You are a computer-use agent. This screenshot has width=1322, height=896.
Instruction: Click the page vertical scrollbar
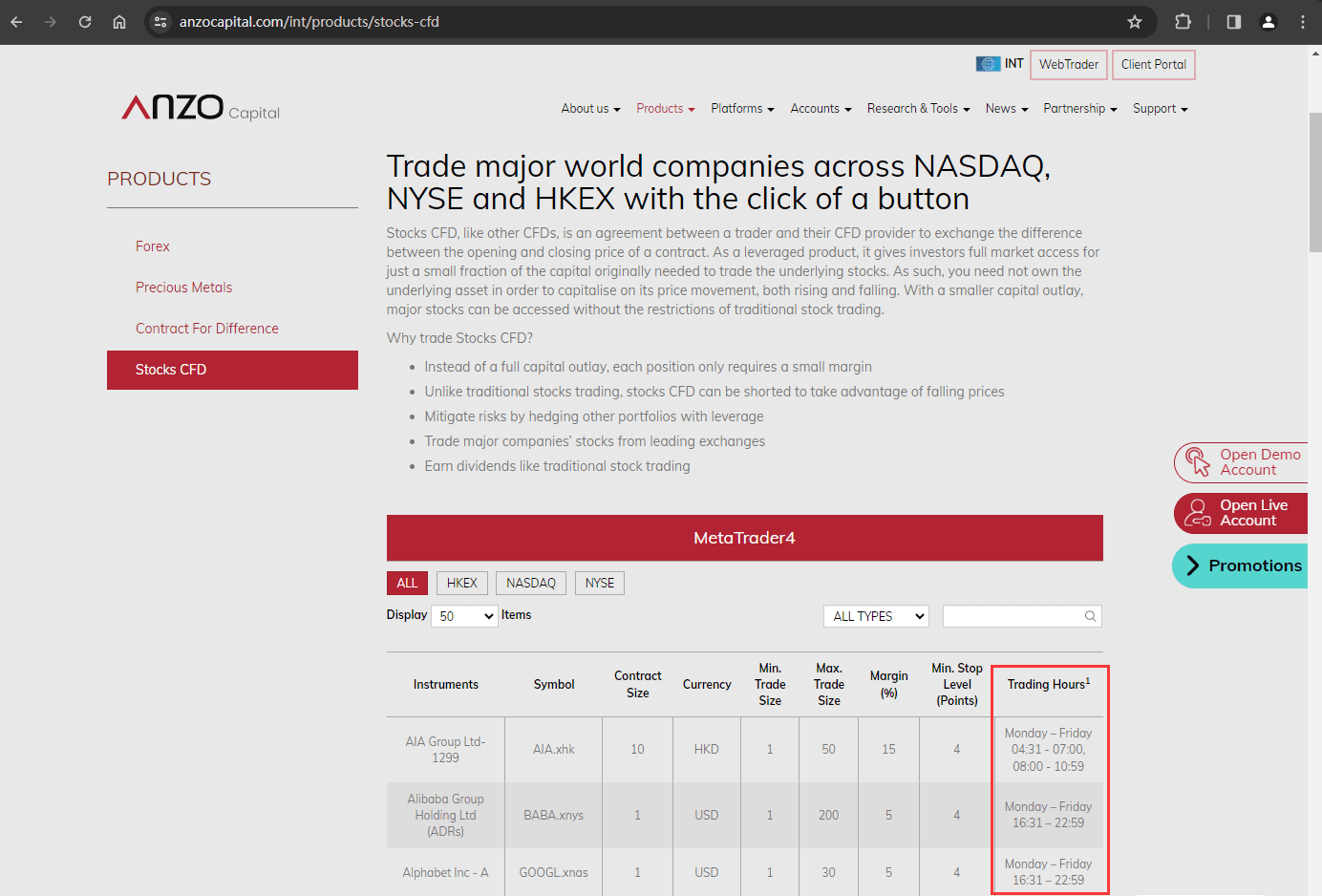(1315, 181)
